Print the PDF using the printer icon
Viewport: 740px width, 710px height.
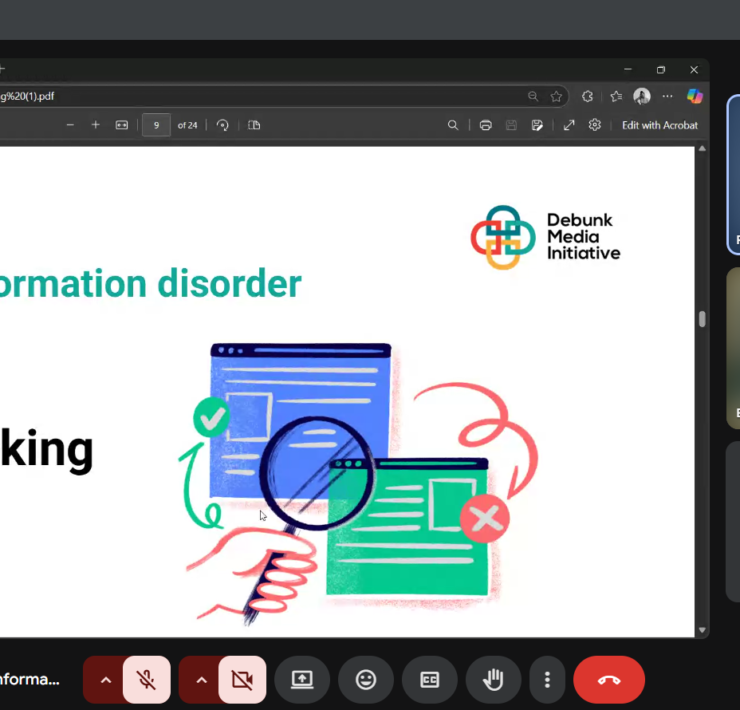coord(485,125)
